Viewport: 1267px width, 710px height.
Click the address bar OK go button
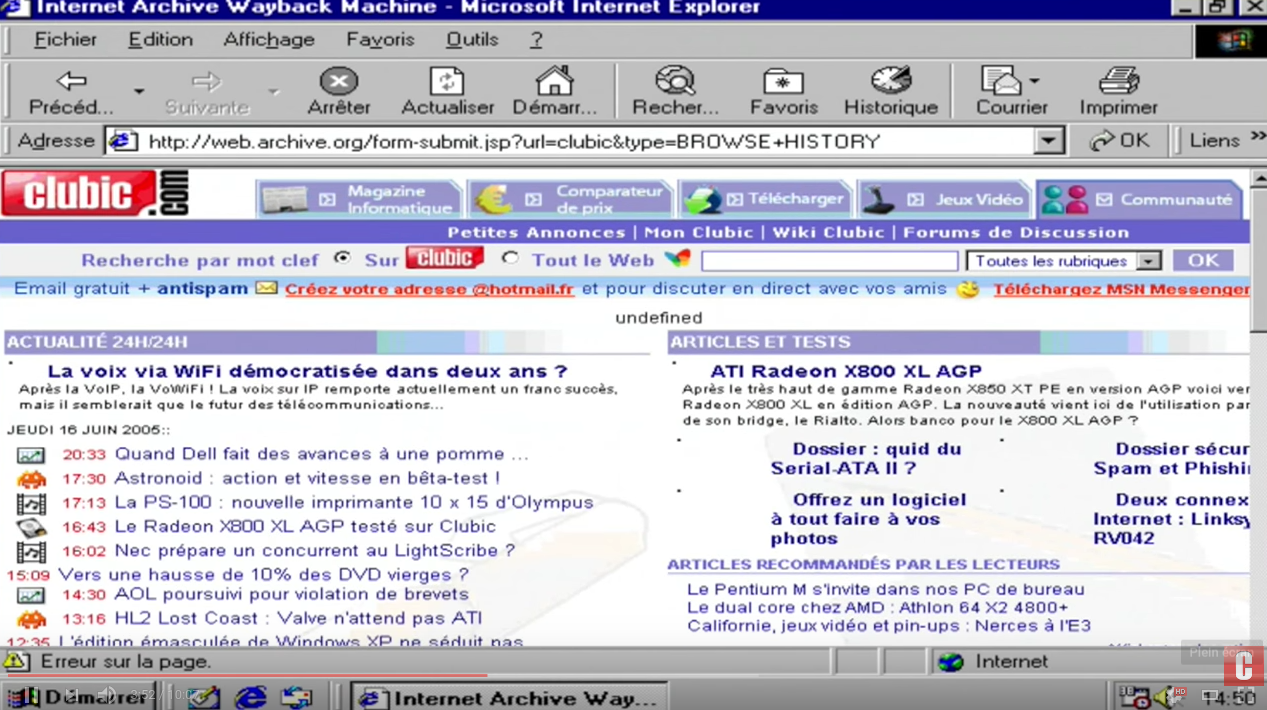tap(1120, 141)
